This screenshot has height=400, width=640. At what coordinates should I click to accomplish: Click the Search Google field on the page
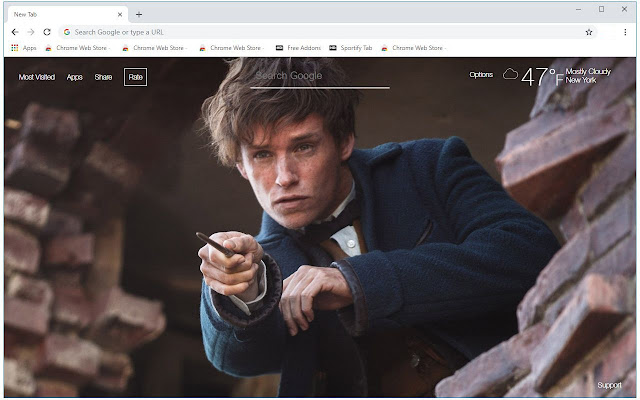tap(320, 76)
